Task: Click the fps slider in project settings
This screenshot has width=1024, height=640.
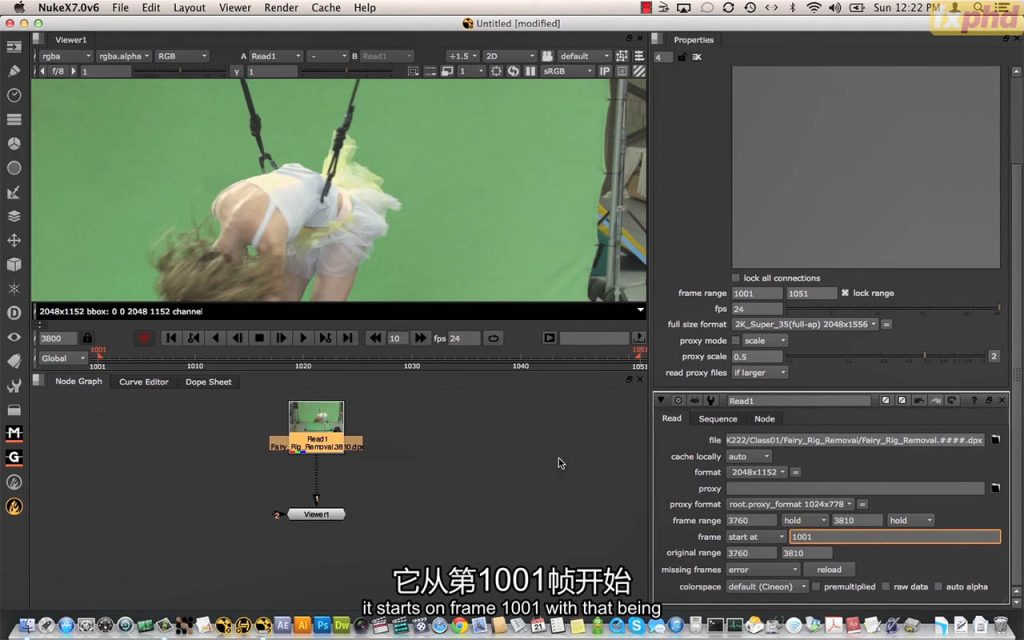Action: 893,308
